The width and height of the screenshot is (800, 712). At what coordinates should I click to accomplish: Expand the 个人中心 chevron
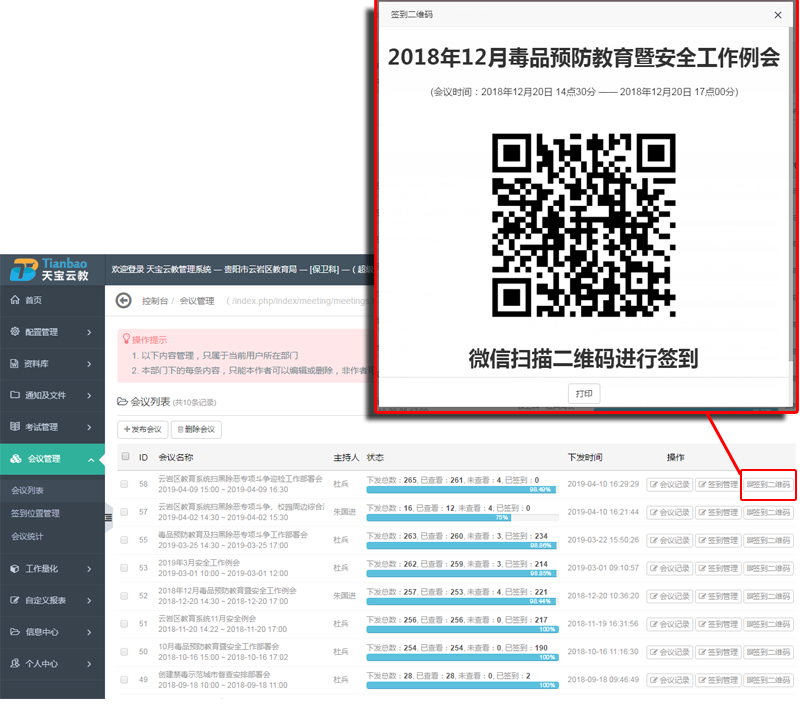pyautogui.click(x=89, y=664)
